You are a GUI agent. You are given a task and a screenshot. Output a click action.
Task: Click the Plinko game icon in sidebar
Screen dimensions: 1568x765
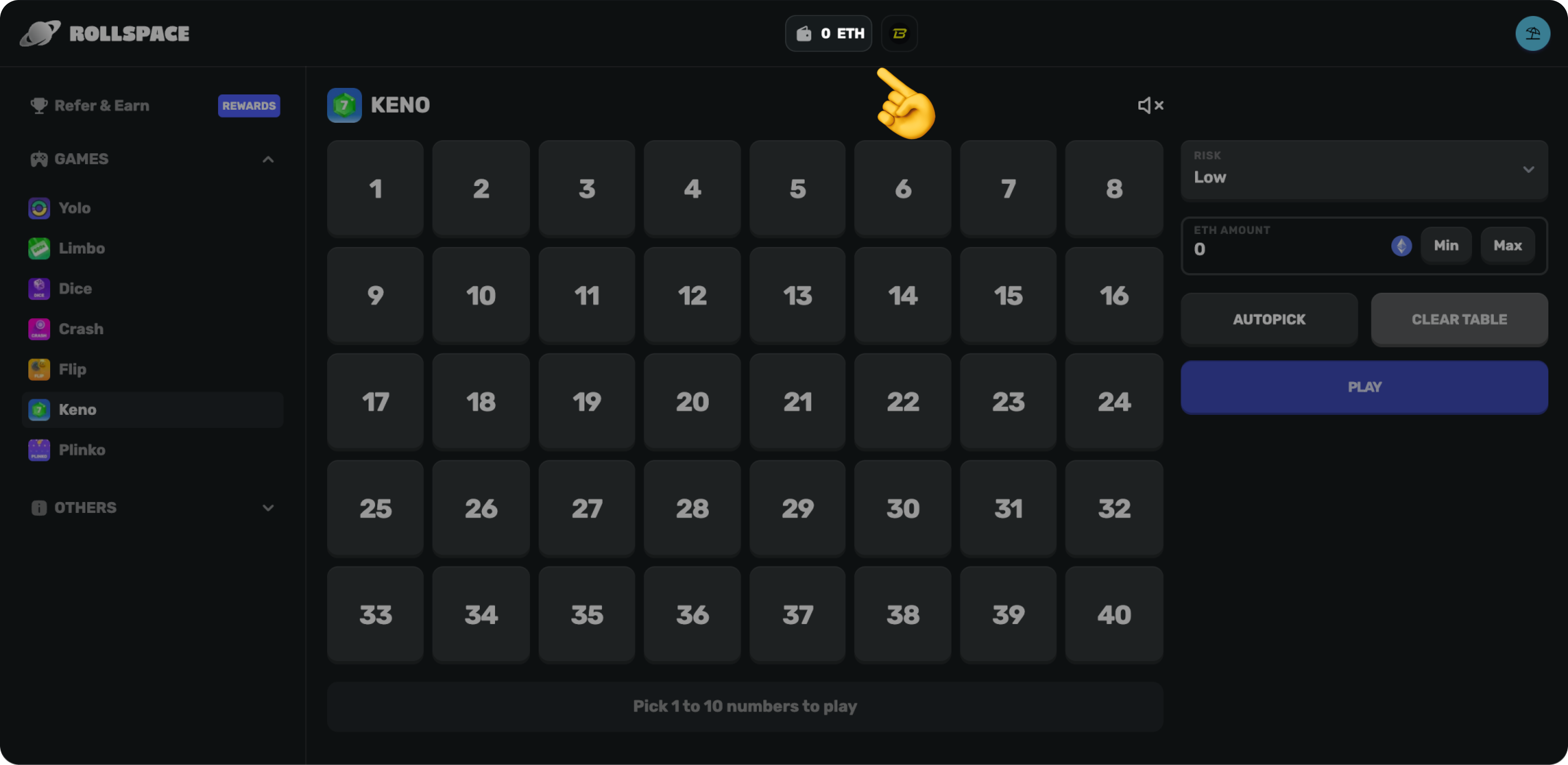pyautogui.click(x=40, y=449)
